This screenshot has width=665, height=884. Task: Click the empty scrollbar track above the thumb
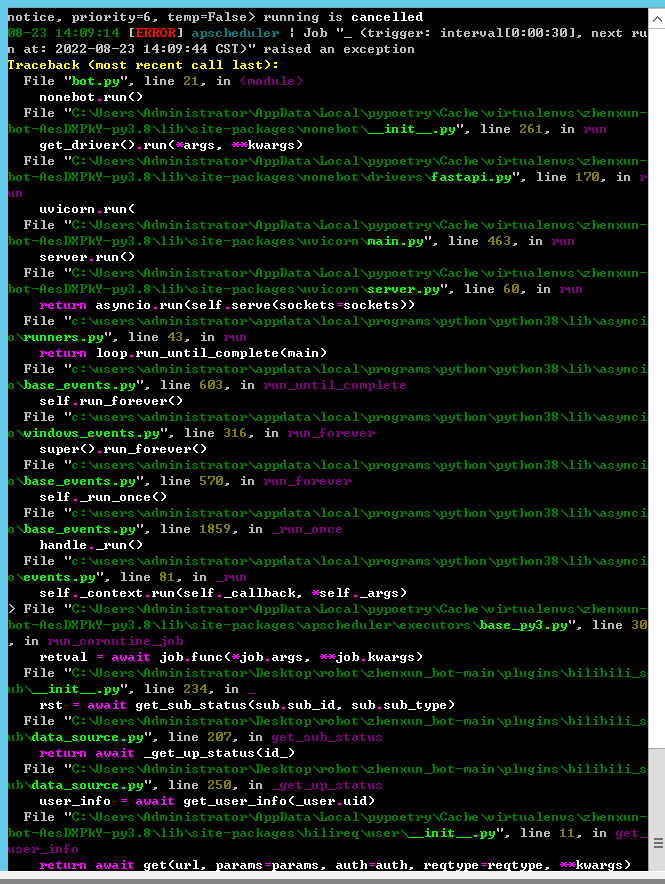tap(657, 389)
